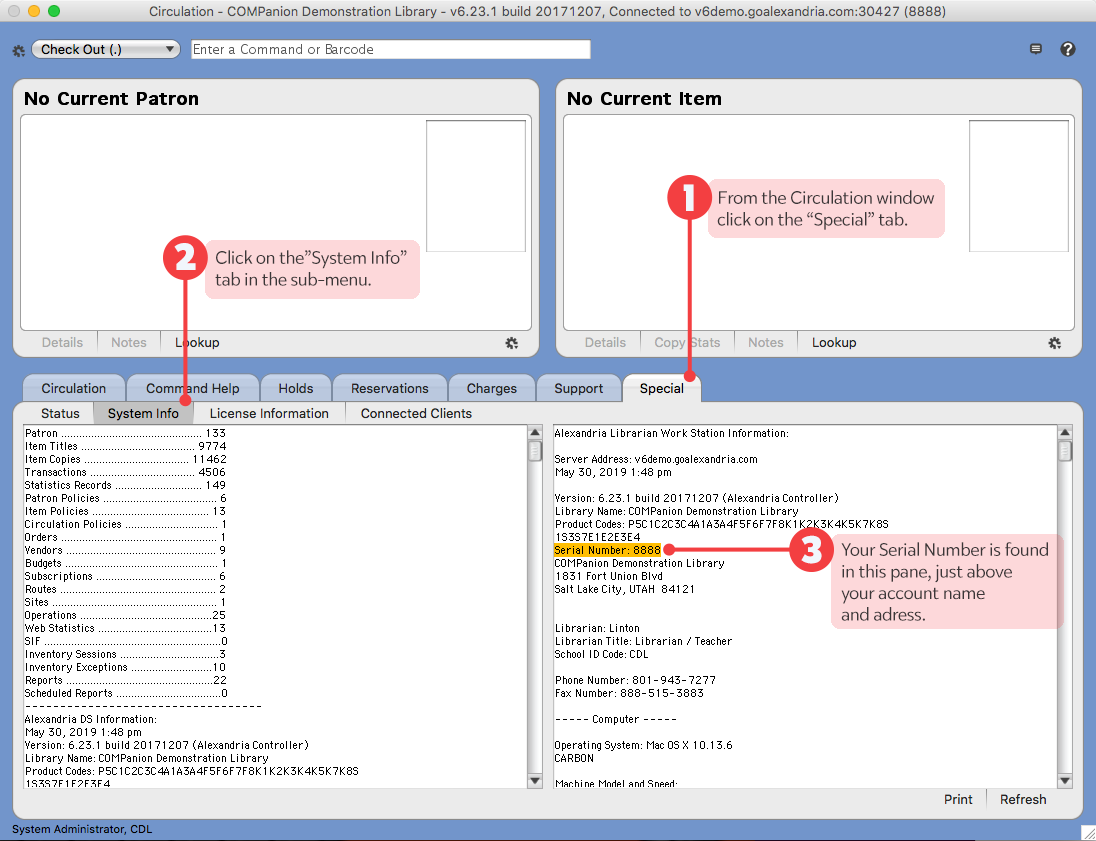Click the green zoom window button

pos(54,11)
